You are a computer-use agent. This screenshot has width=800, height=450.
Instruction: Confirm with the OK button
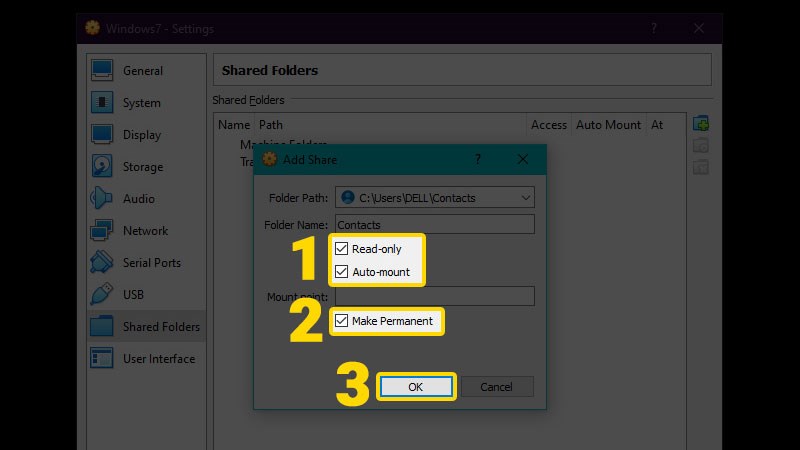click(416, 387)
